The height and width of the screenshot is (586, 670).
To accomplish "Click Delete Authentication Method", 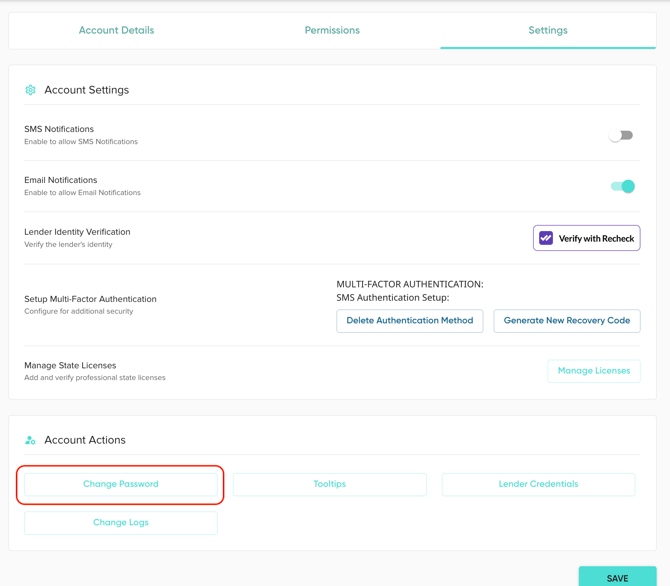I will (409, 321).
